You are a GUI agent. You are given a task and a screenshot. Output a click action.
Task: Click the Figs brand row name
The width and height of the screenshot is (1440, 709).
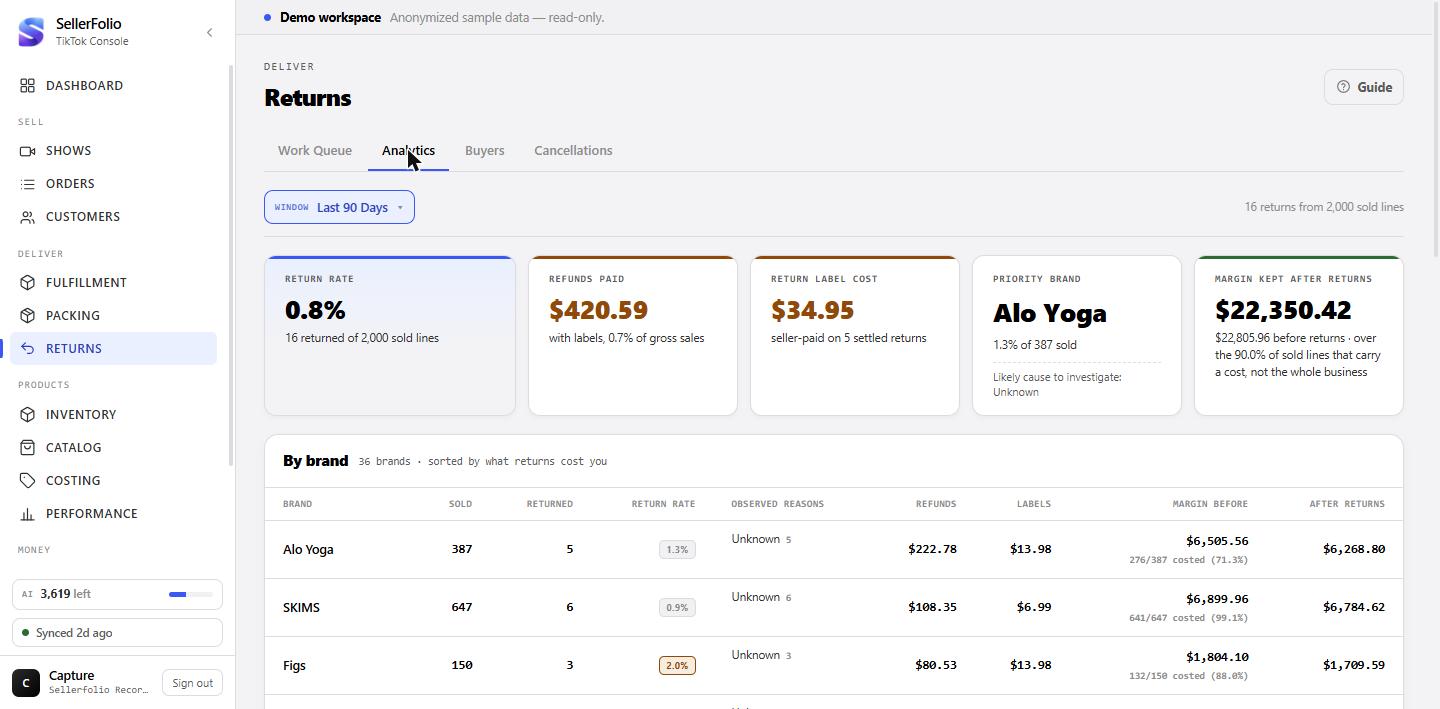294,666
